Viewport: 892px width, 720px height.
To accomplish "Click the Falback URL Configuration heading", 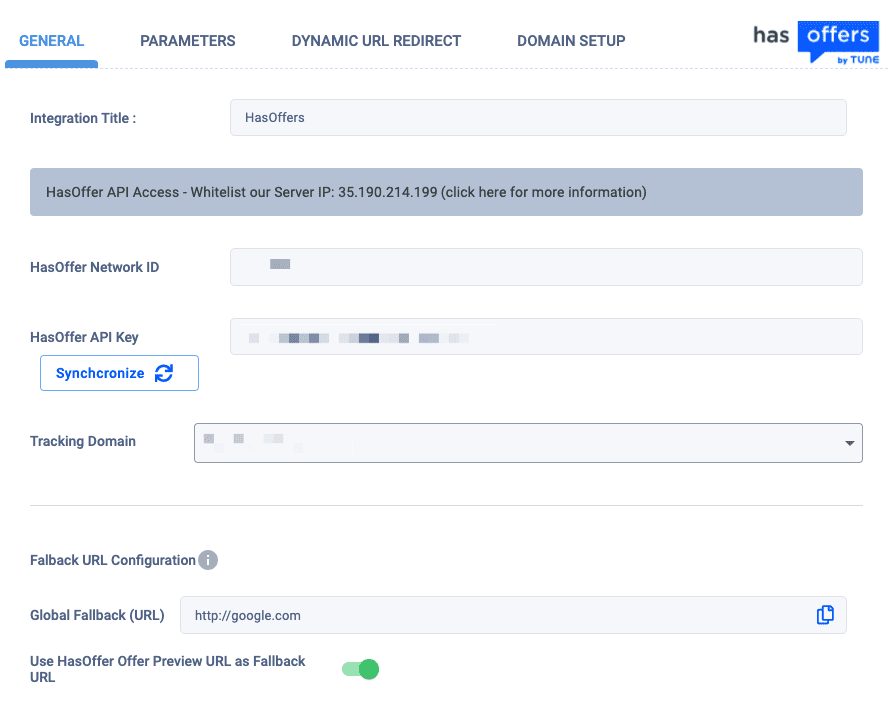I will pyautogui.click(x=113, y=560).
